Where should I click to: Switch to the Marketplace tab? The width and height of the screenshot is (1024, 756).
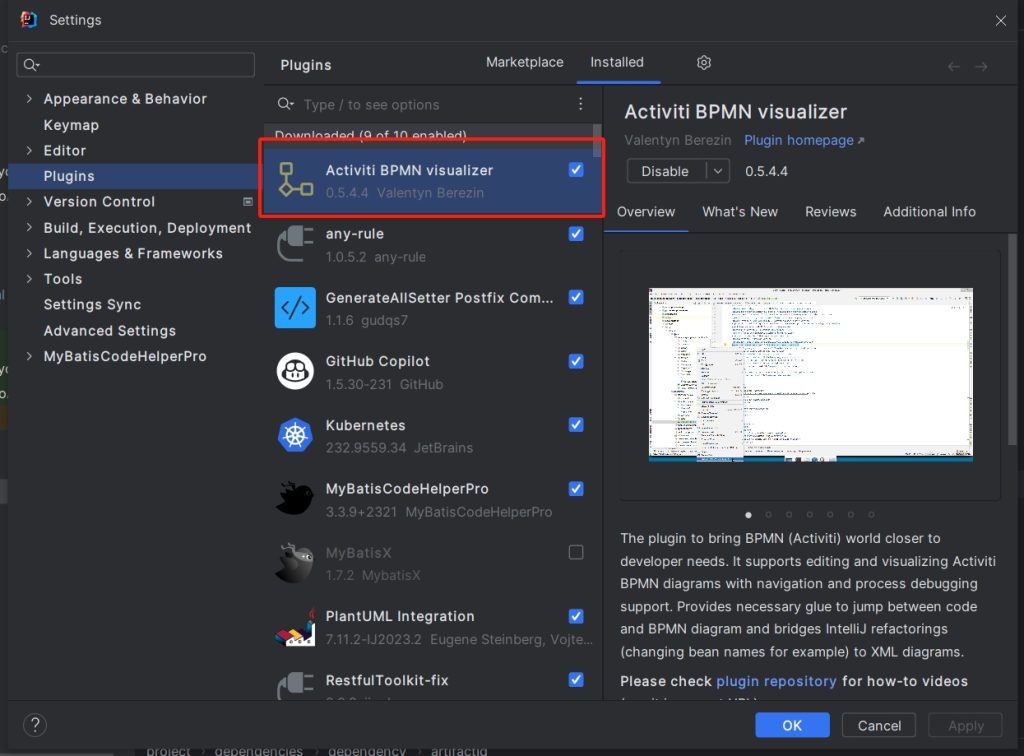(524, 62)
